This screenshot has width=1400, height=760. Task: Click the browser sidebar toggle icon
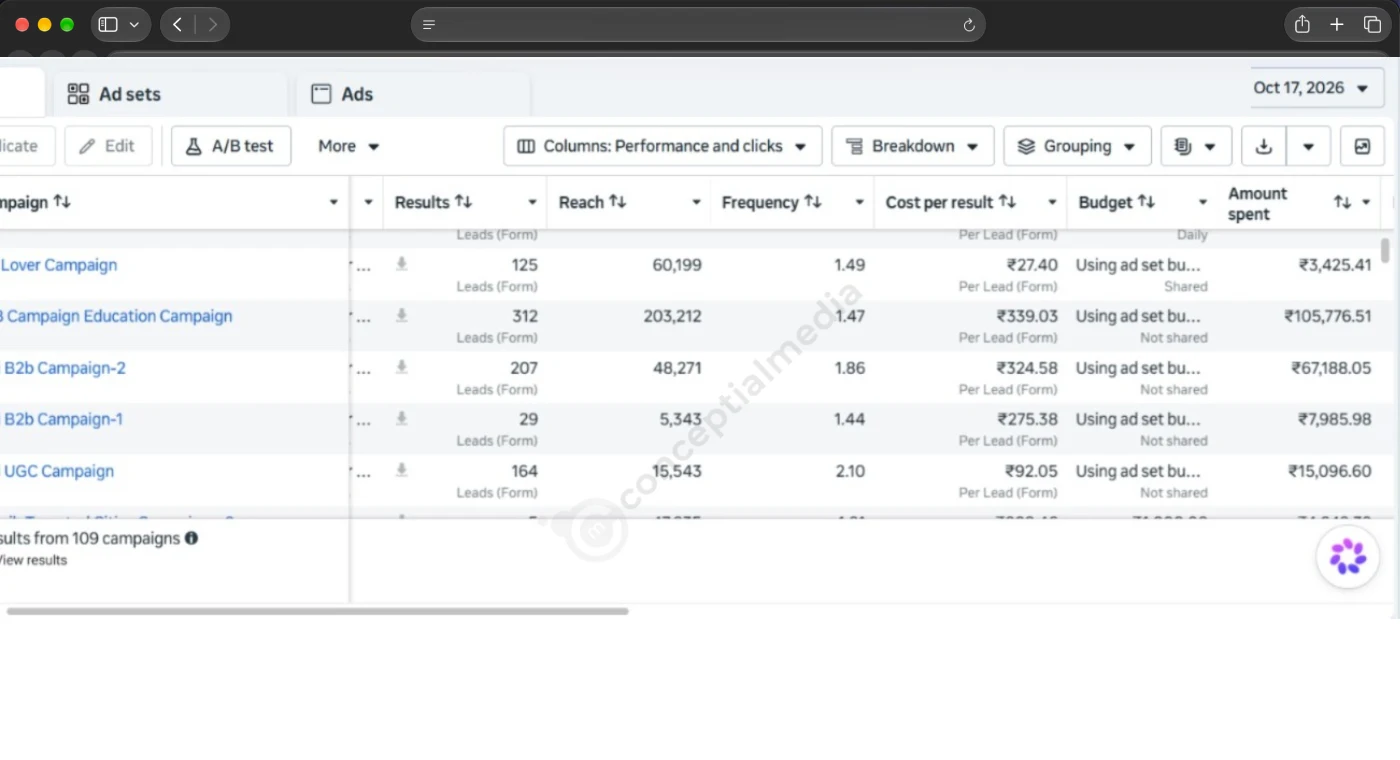pos(108,25)
